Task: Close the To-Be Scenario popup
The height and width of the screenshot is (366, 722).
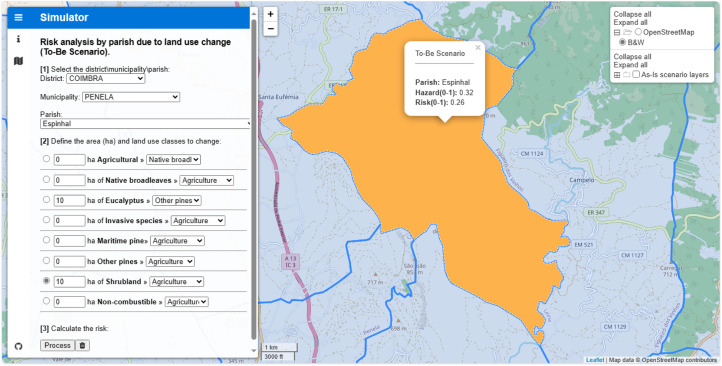Action: (x=477, y=47)
